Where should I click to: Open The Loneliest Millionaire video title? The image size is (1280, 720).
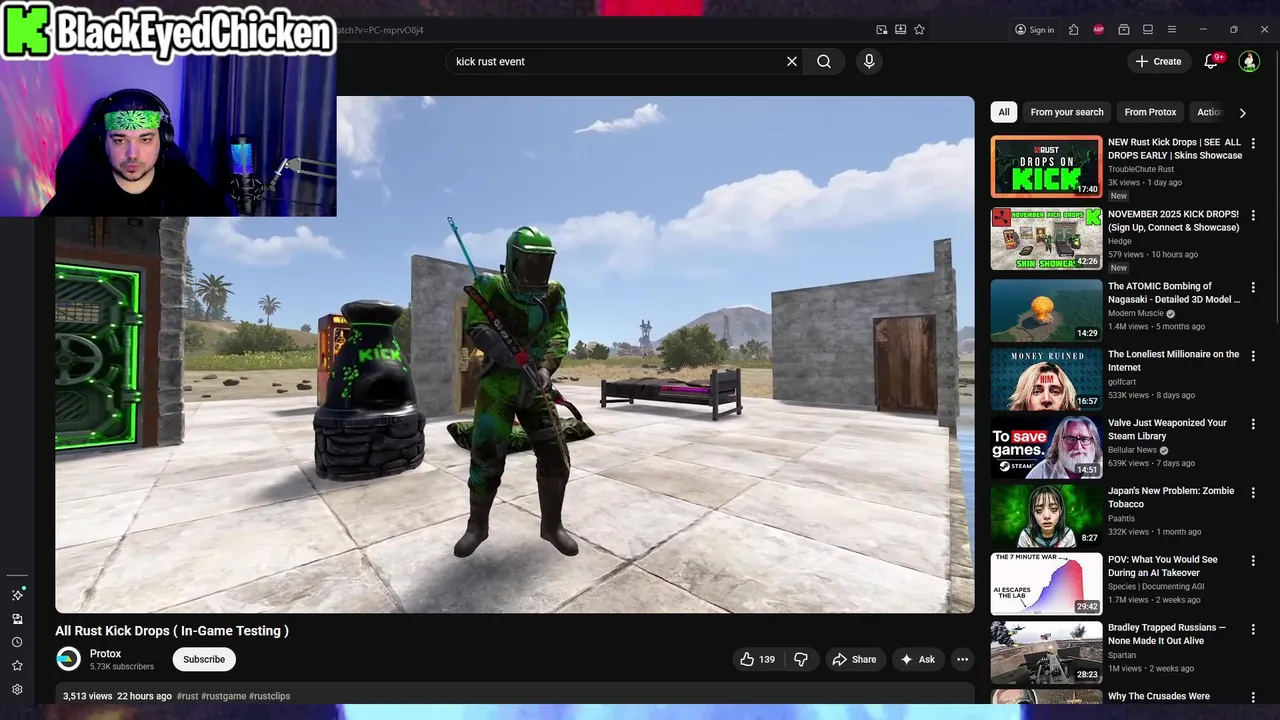click(1173, 360)
